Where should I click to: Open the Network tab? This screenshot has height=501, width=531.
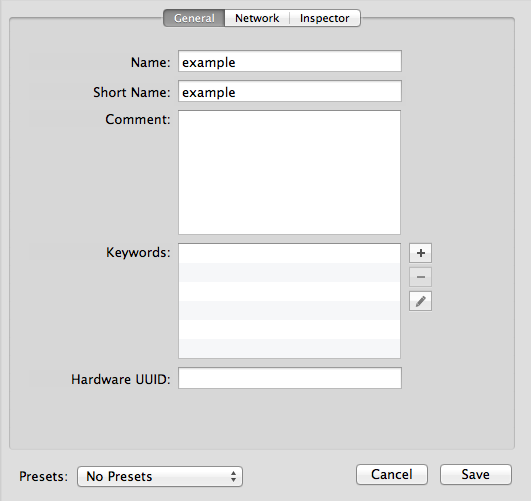[x=257, y=18]
